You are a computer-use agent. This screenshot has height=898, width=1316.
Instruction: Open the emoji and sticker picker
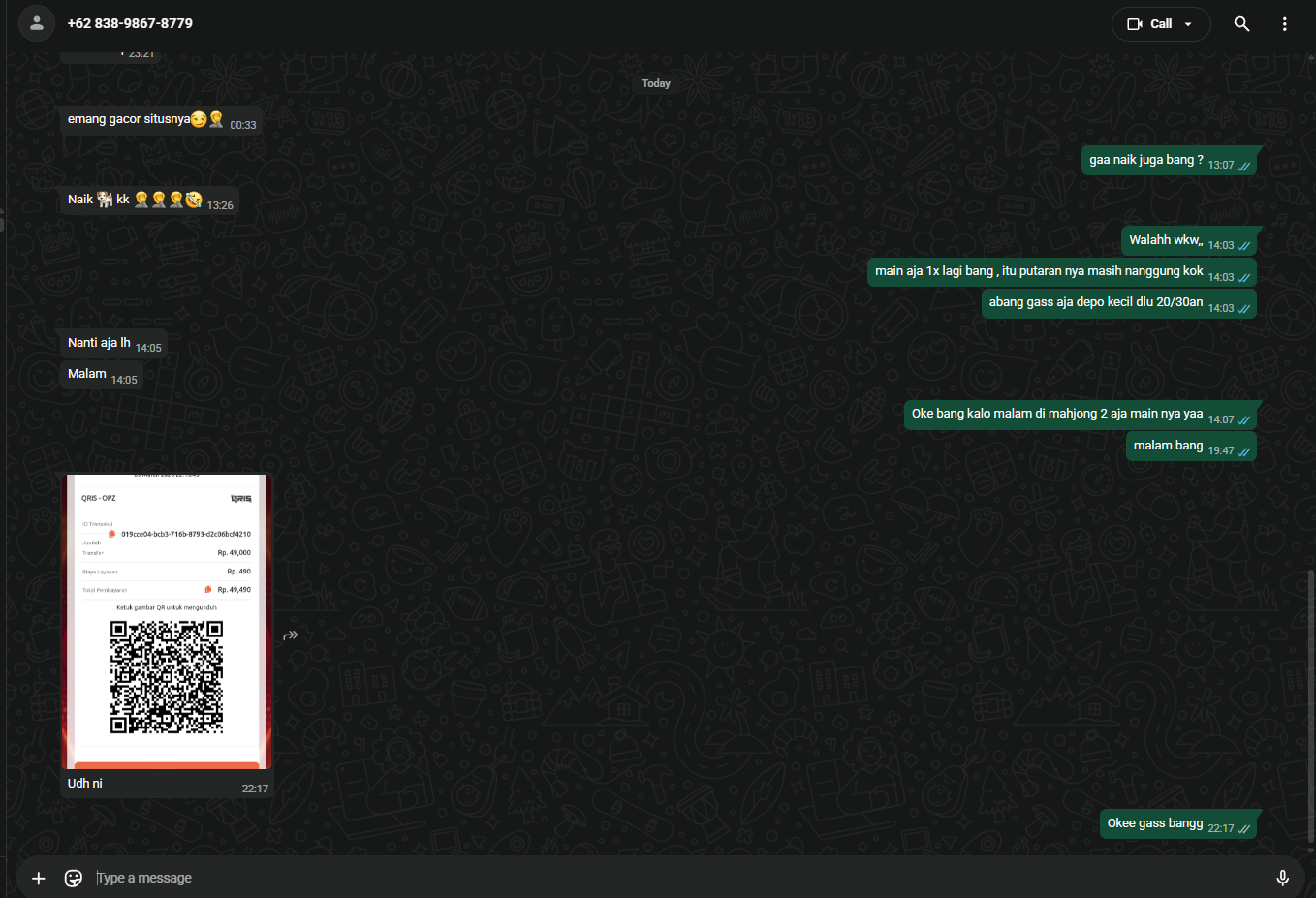point(74,878)
